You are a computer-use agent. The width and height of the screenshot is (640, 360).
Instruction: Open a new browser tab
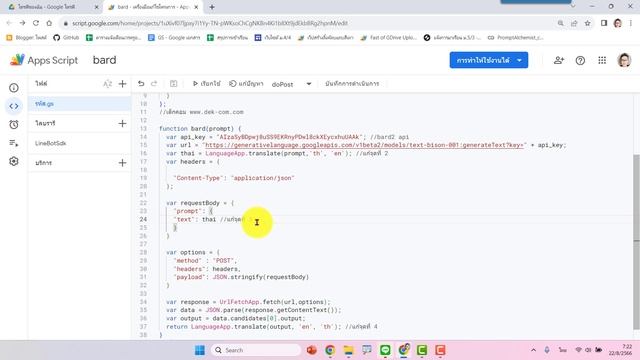click(x=212, y=7)
